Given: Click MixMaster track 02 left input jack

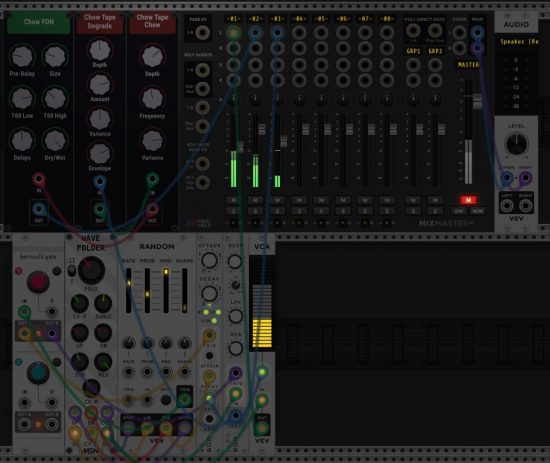Looking at the screenshot, I should click(x=255, y=33).
